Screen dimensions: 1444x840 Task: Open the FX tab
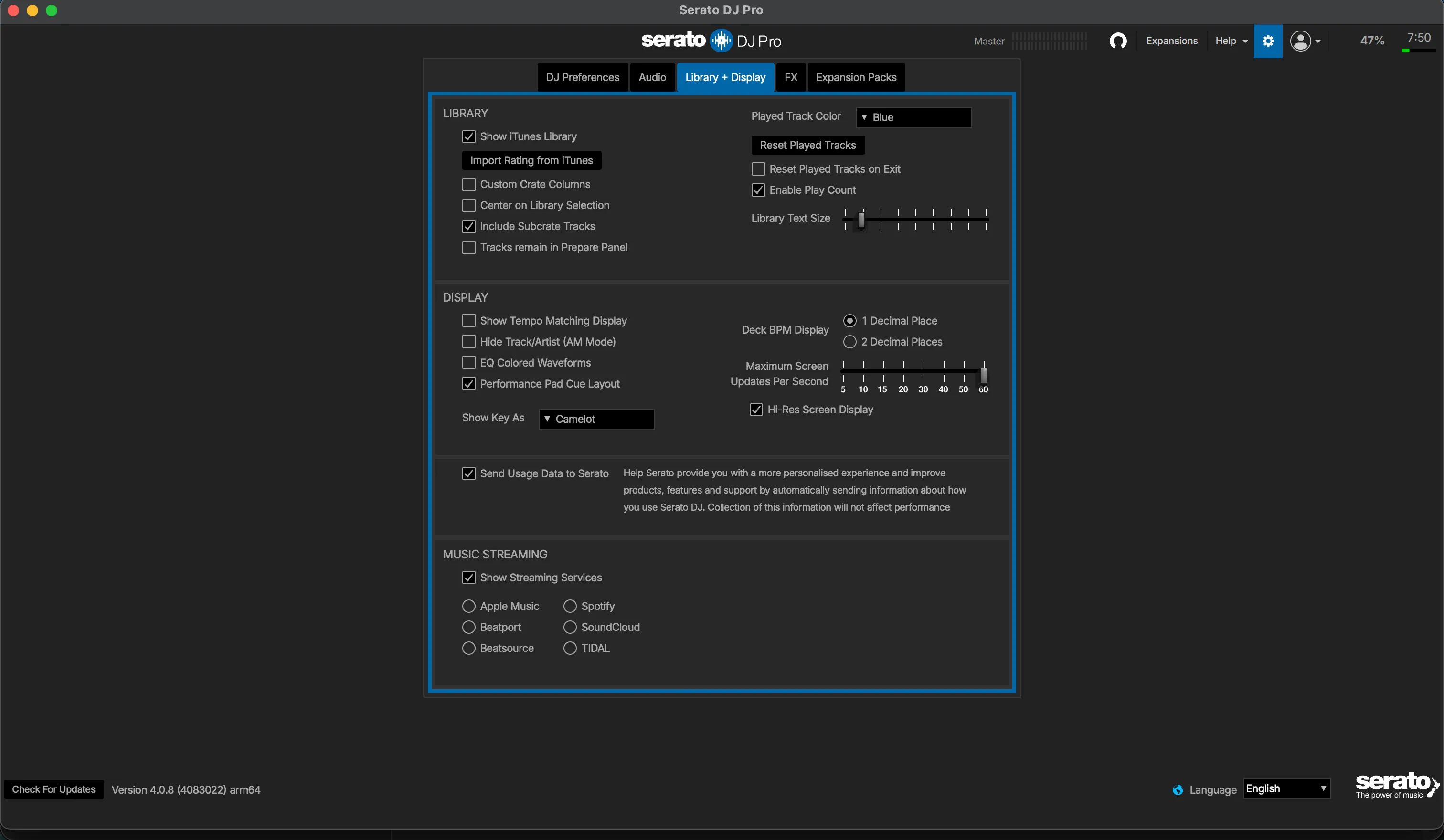791,77
